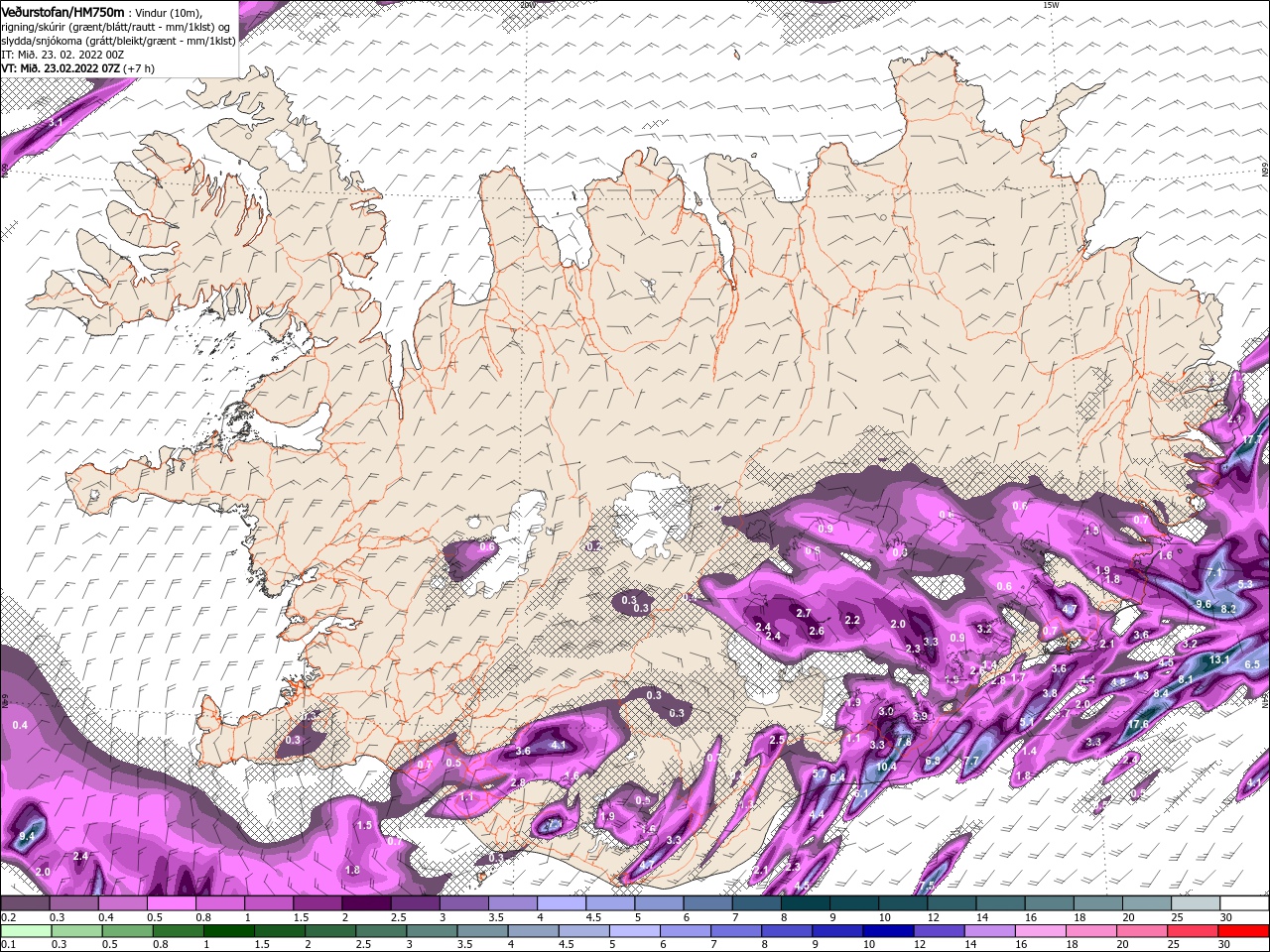
Task: Click the 7.5 precipitation value near the bottom
Action: (927, 886)
